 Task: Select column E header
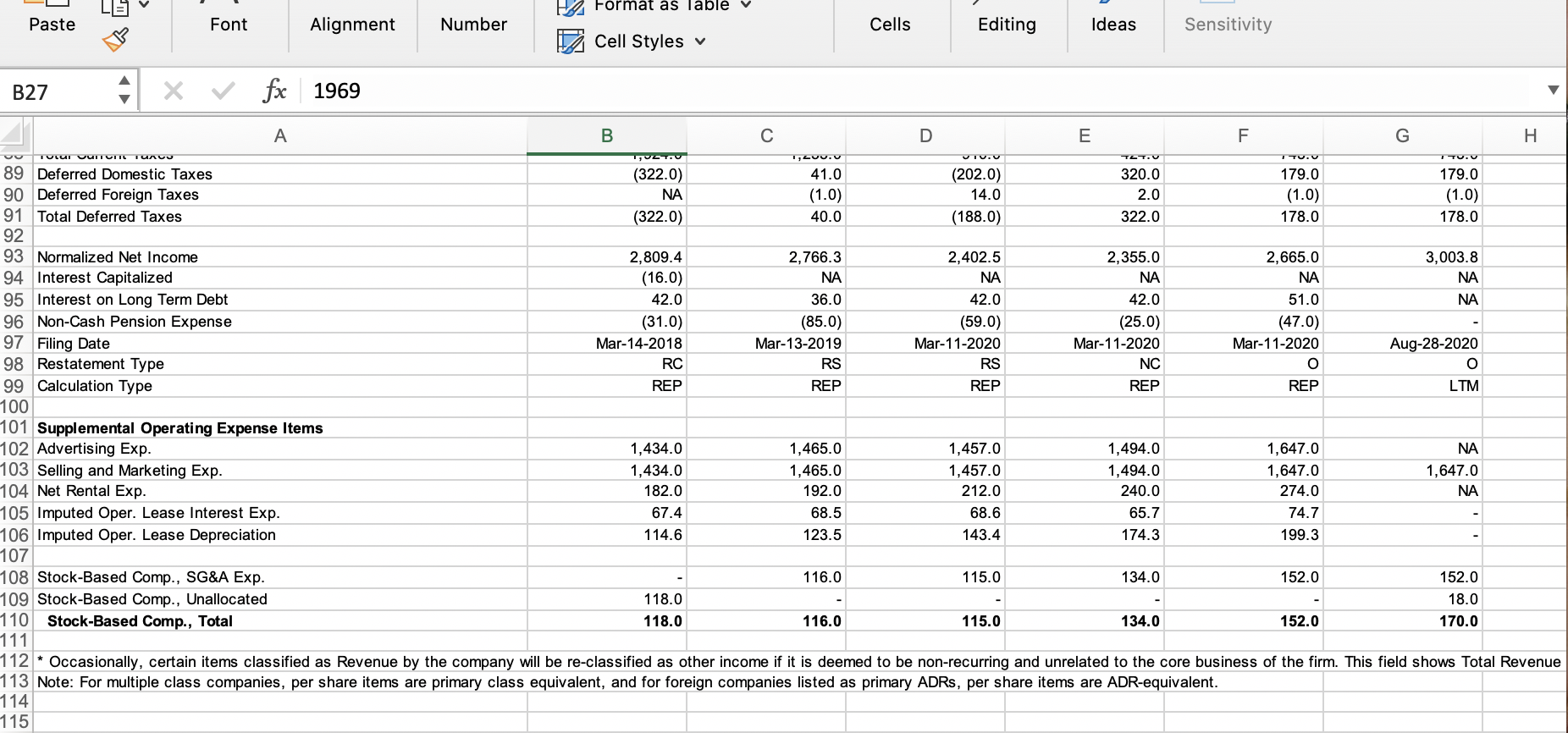(x=1084, y=135)
